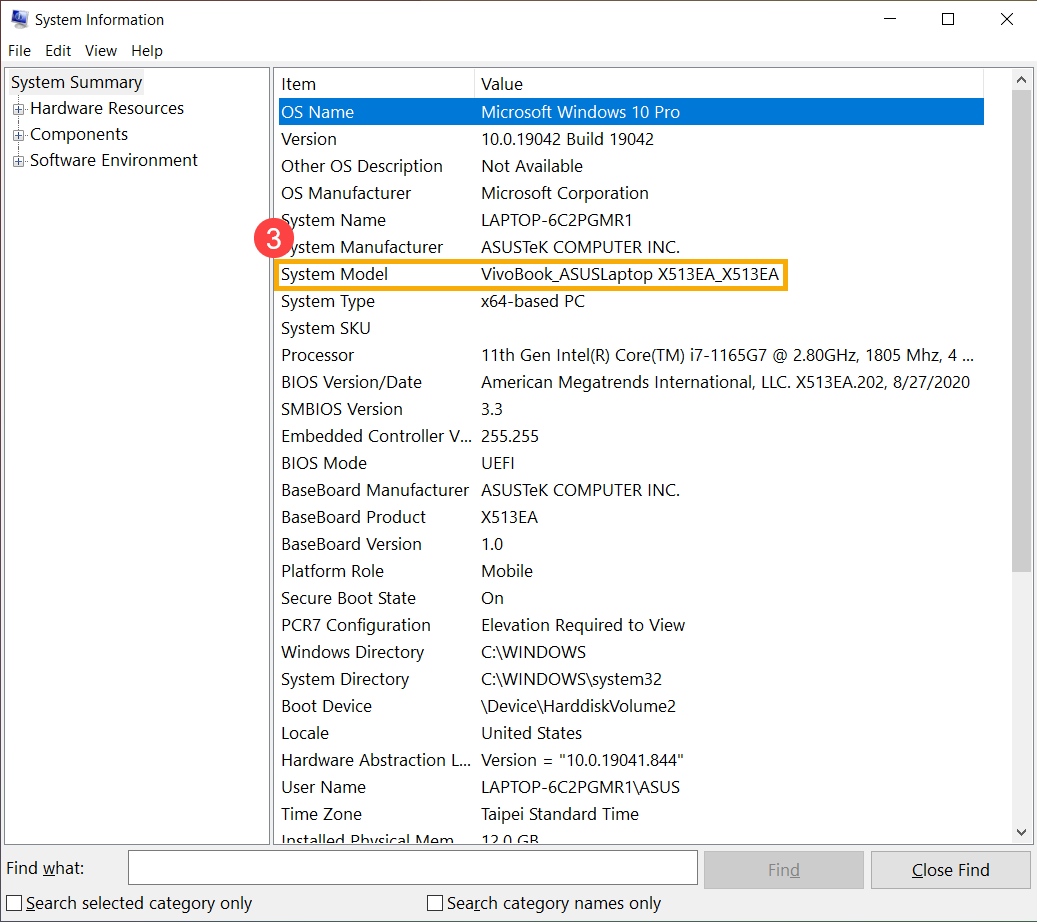Click the scroll down arrow of details list

click(x=1021, y=832)
